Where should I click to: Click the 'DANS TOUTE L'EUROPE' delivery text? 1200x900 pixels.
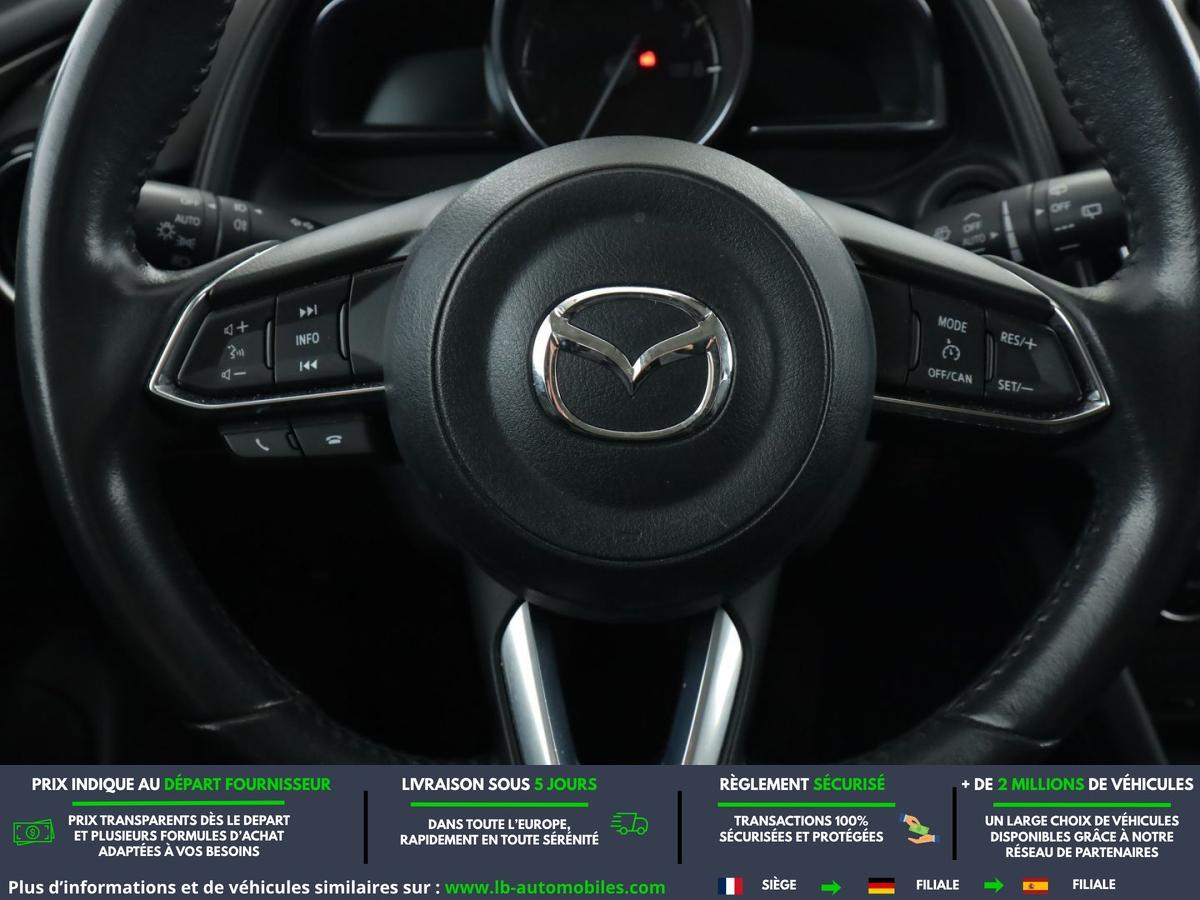click(x=499, y=824)
